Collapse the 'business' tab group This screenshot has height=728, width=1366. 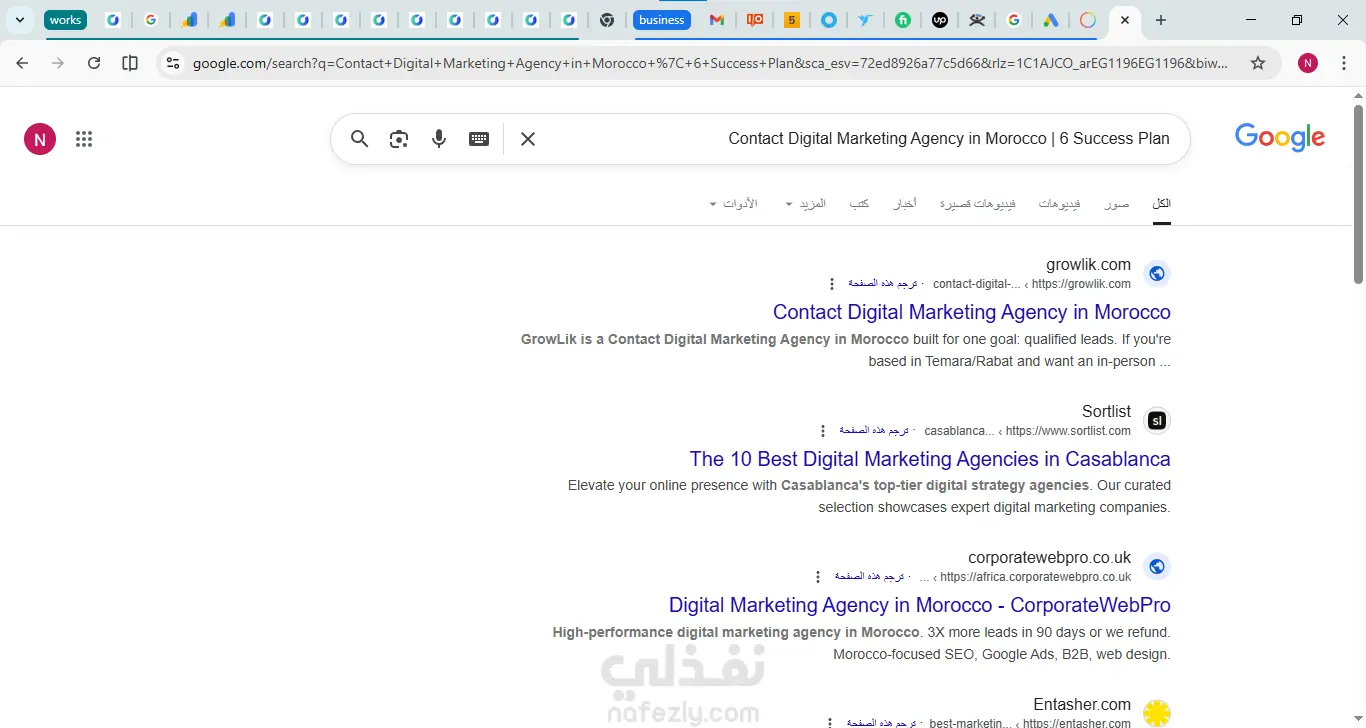click(x=662, y=20)
